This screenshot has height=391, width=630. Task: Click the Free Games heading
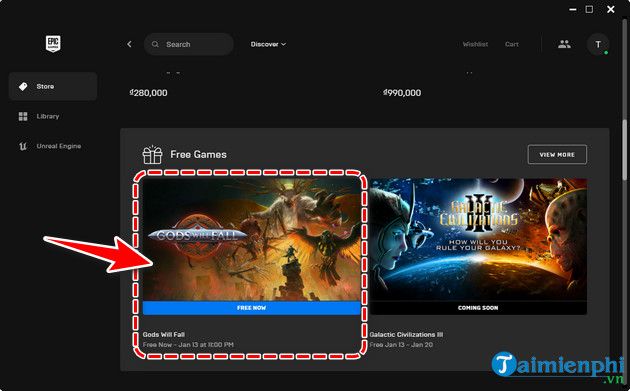tap(198, 154)
